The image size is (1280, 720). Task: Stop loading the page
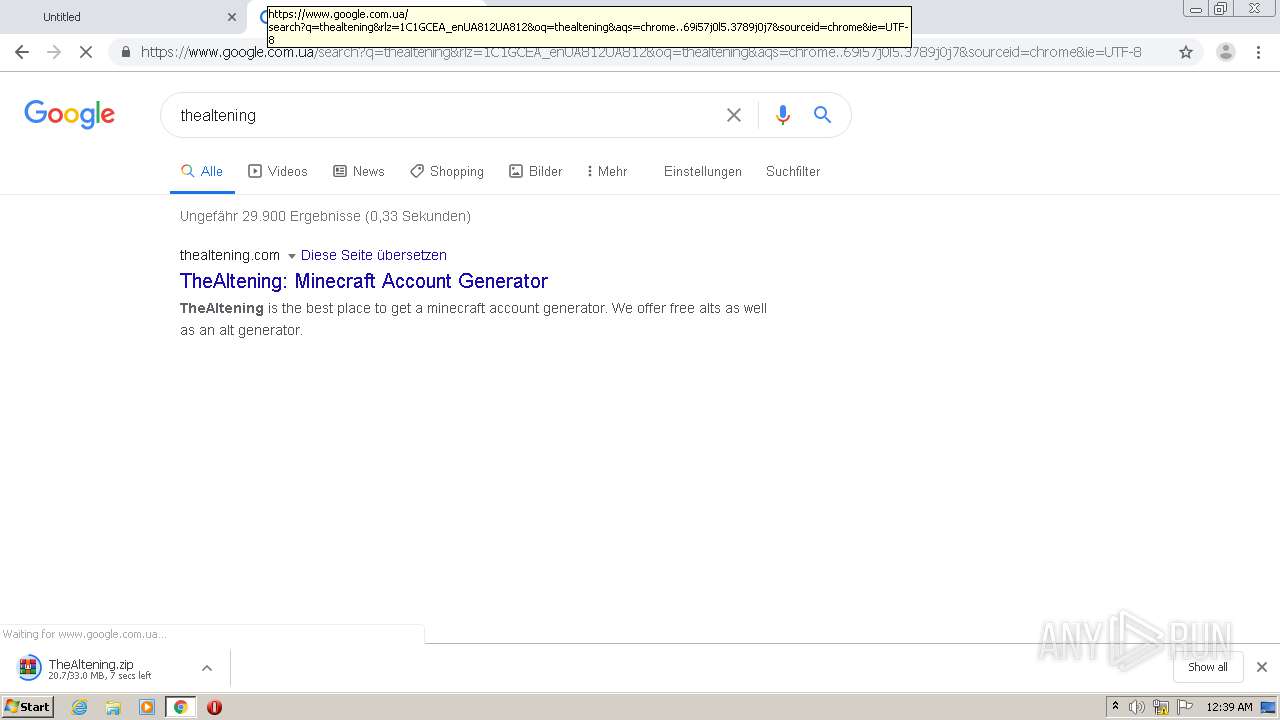[x=86, y=52]
